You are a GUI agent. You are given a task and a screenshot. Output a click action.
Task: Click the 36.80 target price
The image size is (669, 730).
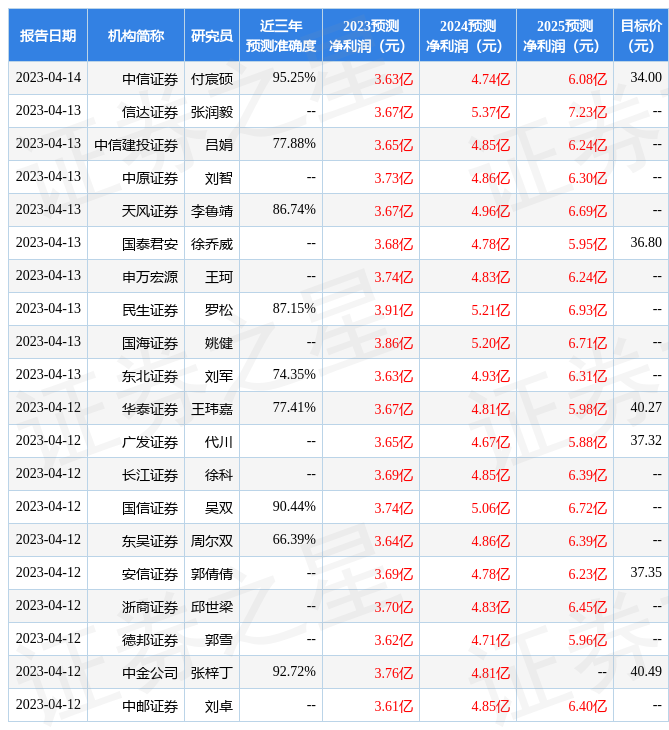point(646,242)
